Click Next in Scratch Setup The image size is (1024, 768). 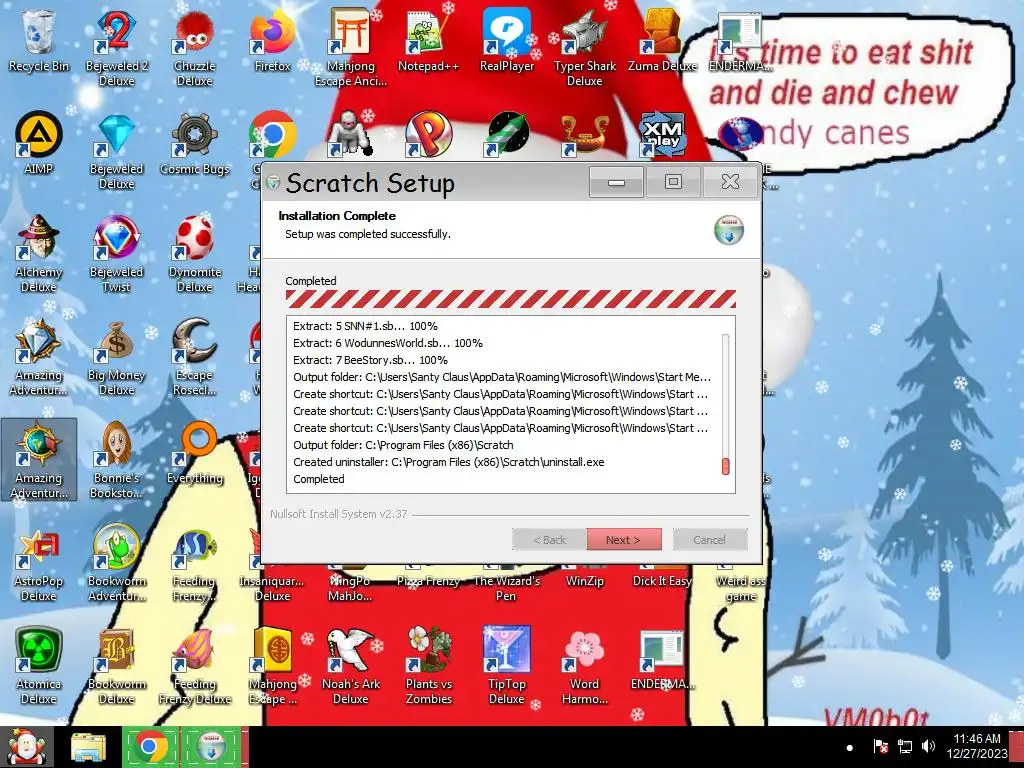coord(624,539)
